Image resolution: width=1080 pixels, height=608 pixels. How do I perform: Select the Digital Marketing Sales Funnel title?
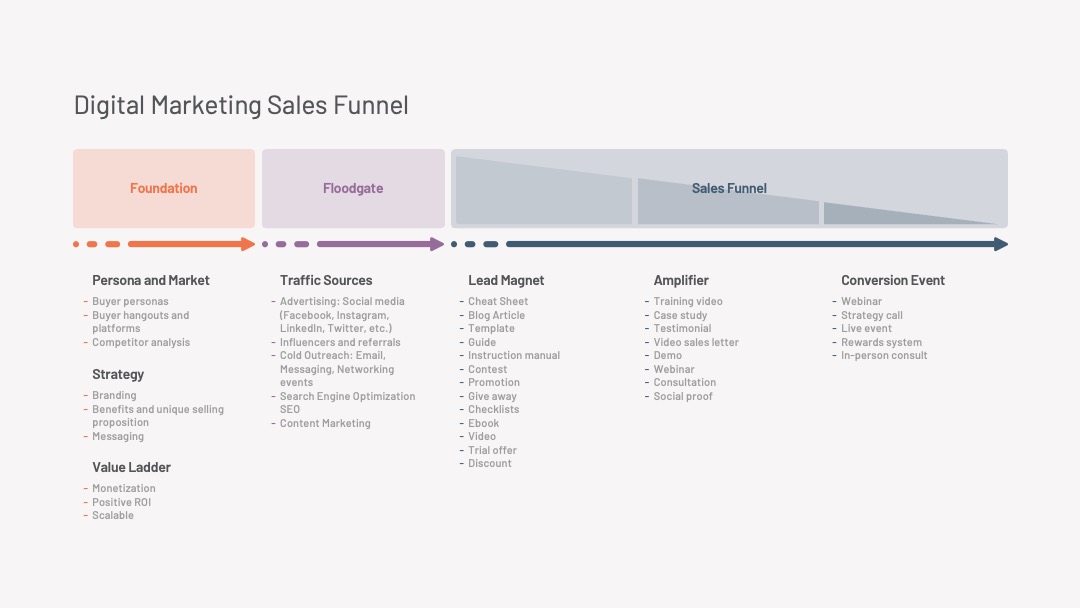(x=241, y=105)
